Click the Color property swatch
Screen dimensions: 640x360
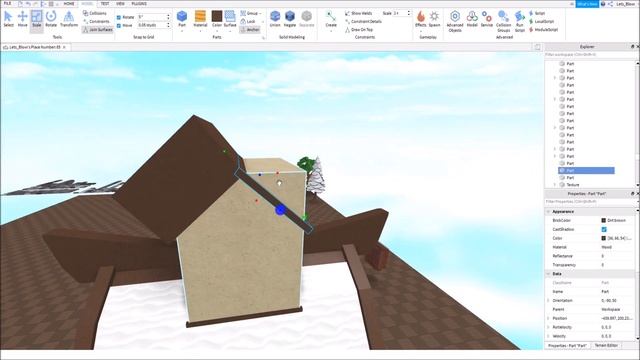click(604, 238)
